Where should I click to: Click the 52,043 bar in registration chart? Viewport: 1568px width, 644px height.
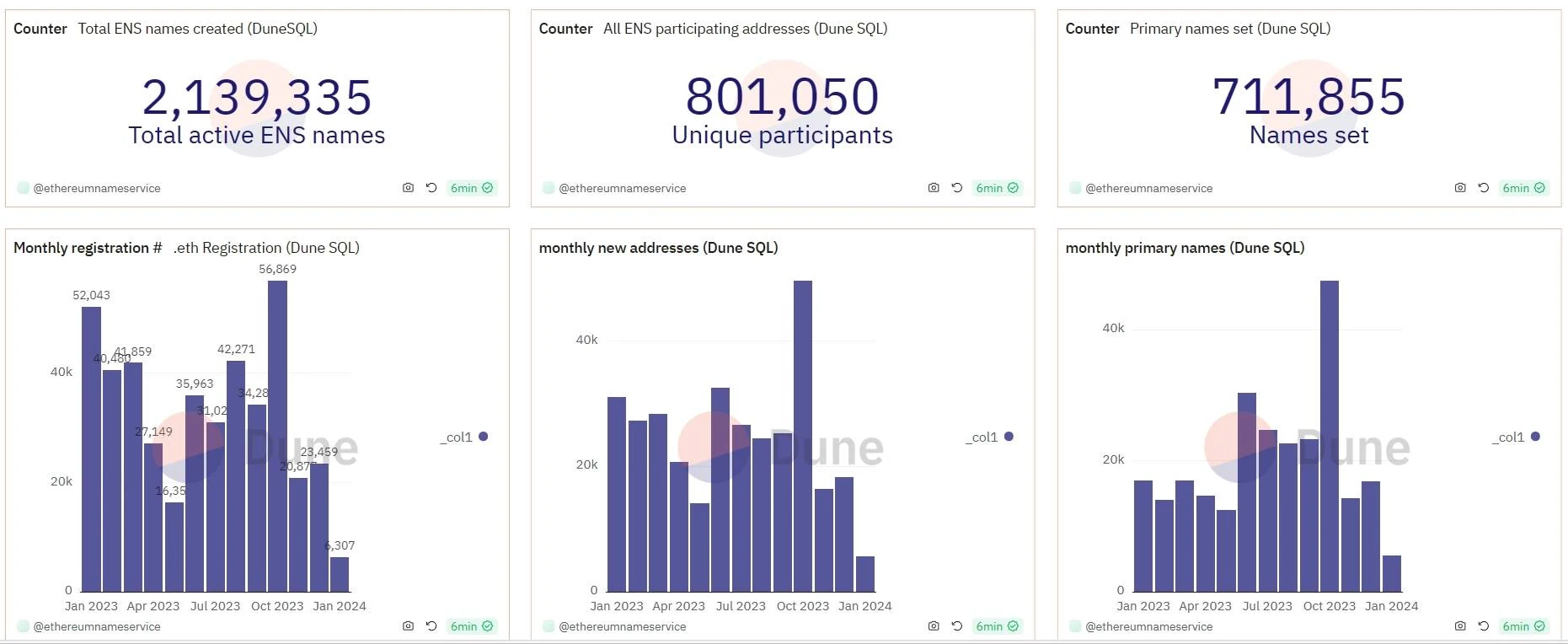[x=91, y=449]
